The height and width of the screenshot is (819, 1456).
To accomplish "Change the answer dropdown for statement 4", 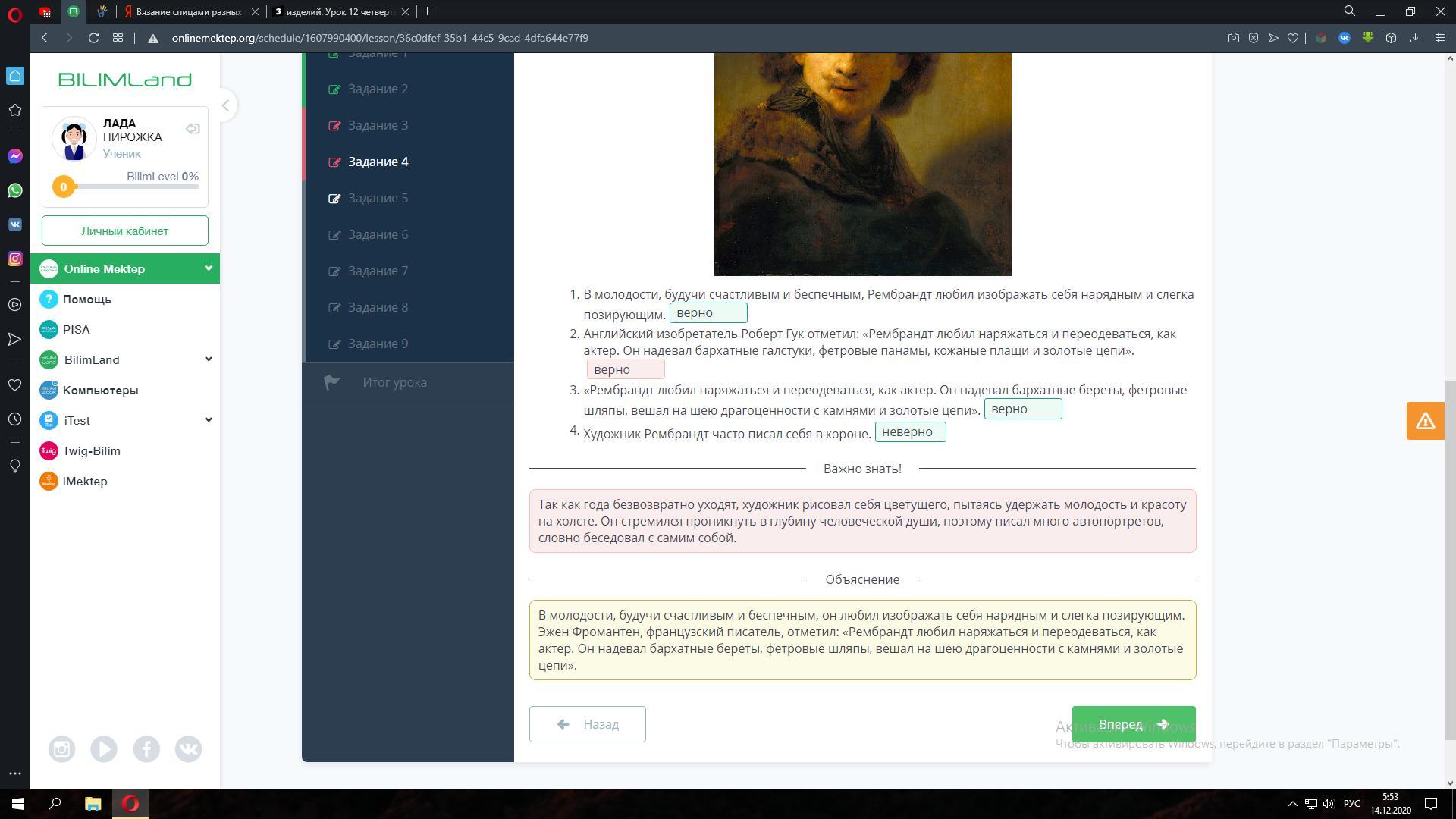I will click(910, 432).
